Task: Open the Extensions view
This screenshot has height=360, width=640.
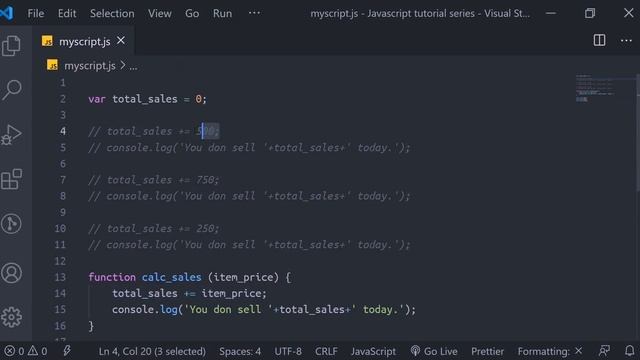Action: pyautogui.click(x=11, y=179)
